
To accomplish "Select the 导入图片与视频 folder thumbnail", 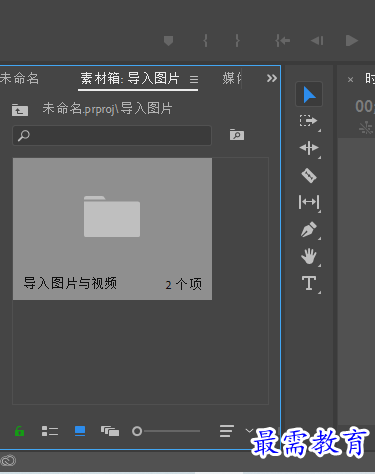I will [x=112, y=229].
